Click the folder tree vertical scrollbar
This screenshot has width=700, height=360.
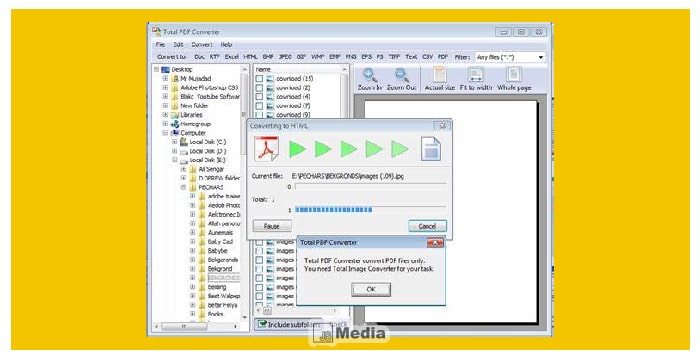[245, 193]
